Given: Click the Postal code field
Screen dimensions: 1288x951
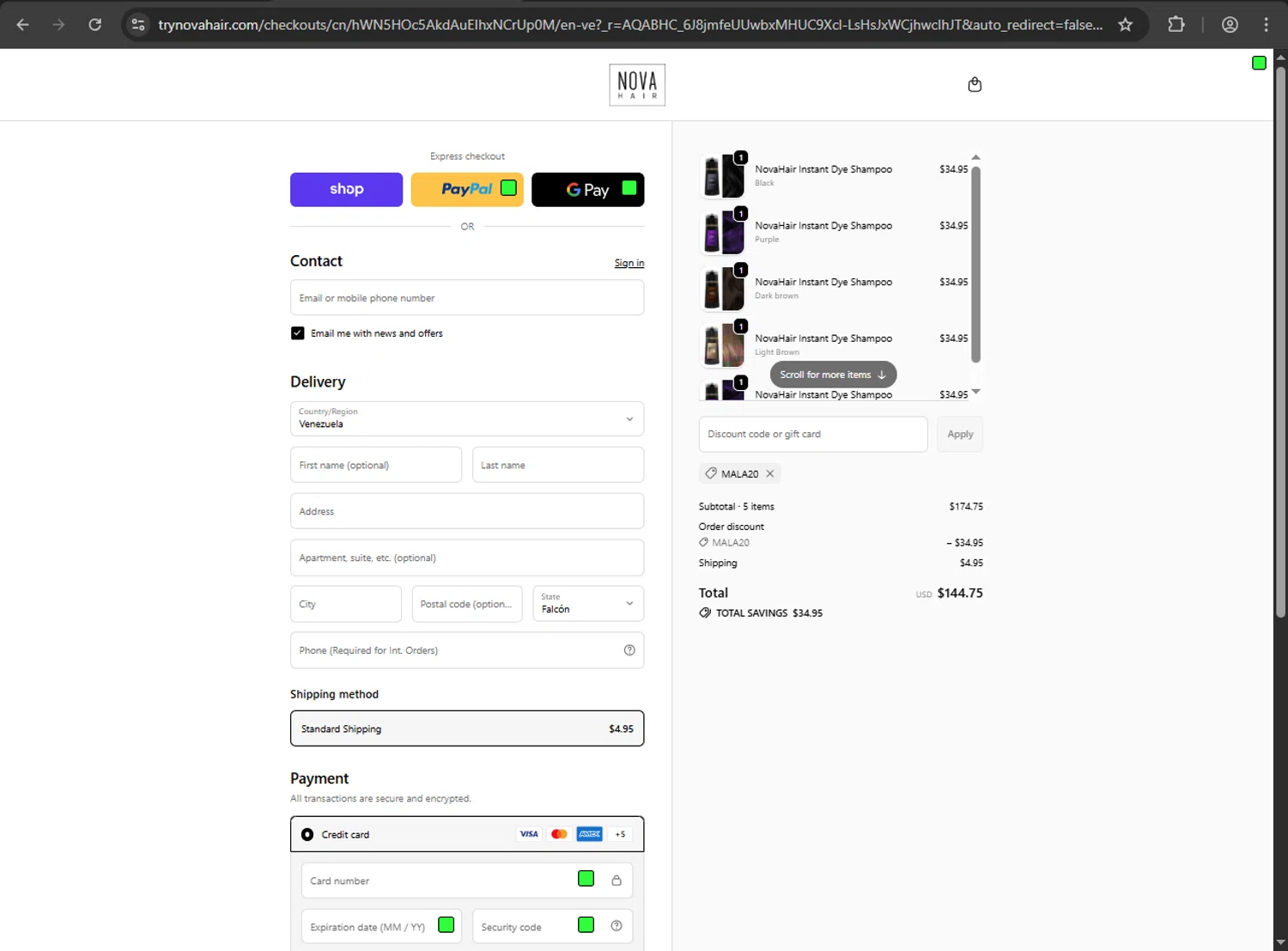Looking at the screenshot, I should pyautogui.click(x=467, y=604).
